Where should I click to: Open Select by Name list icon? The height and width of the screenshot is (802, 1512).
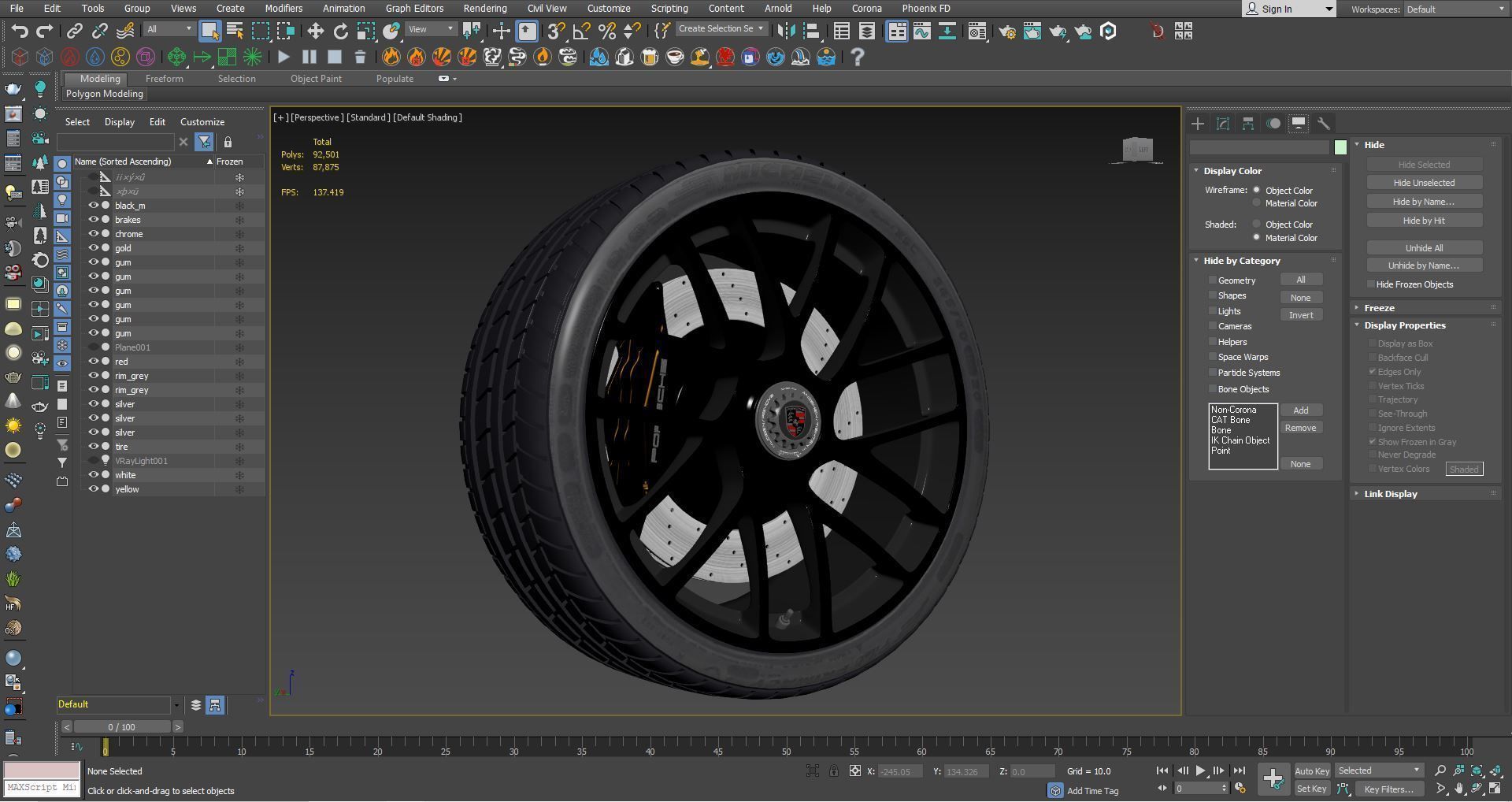pos(235,31)
